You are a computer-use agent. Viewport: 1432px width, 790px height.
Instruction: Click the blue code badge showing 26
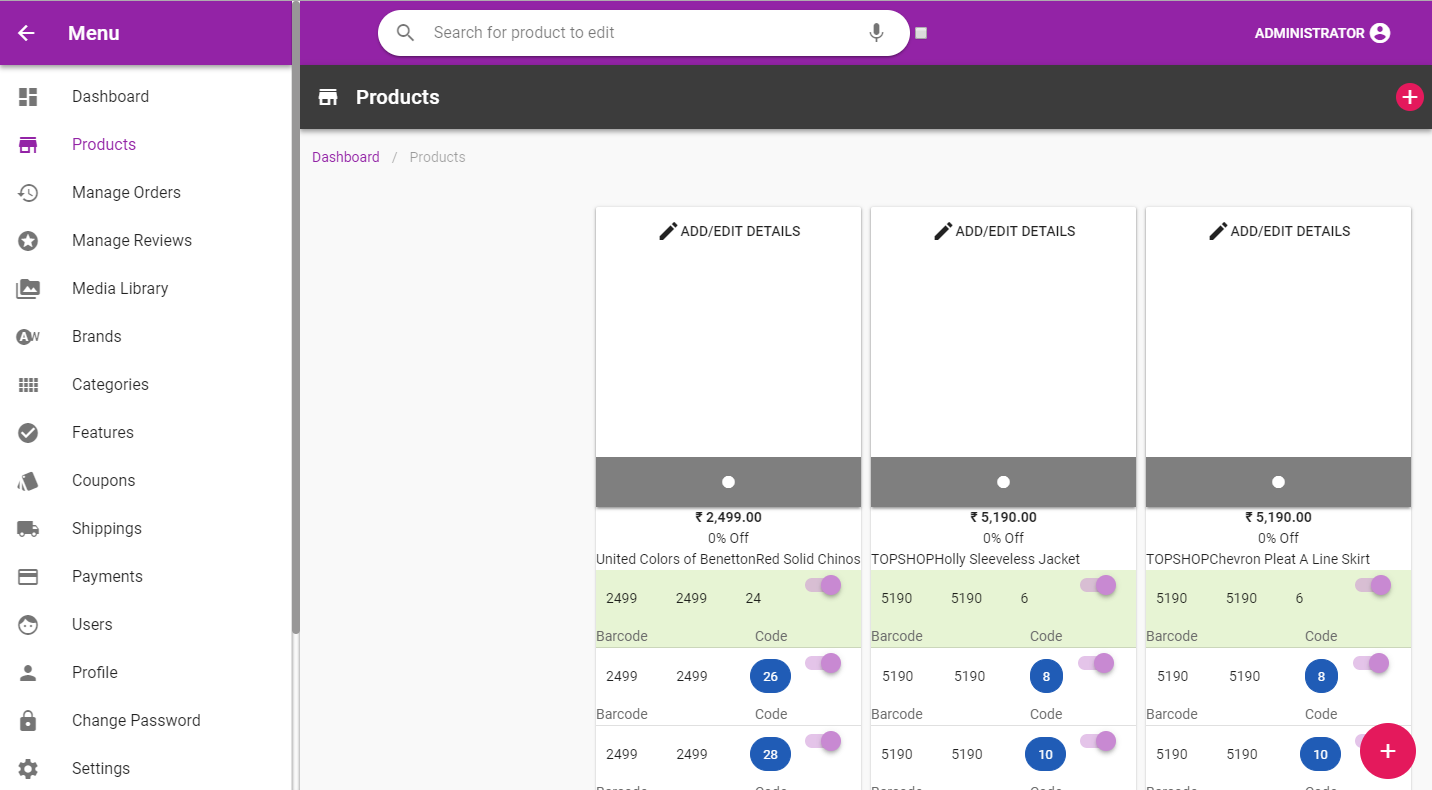(770, 676)
